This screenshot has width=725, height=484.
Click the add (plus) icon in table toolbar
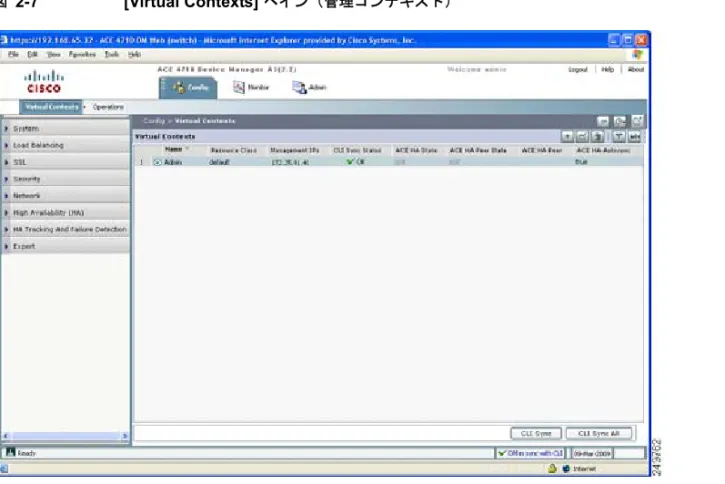(x=567, y=136)
